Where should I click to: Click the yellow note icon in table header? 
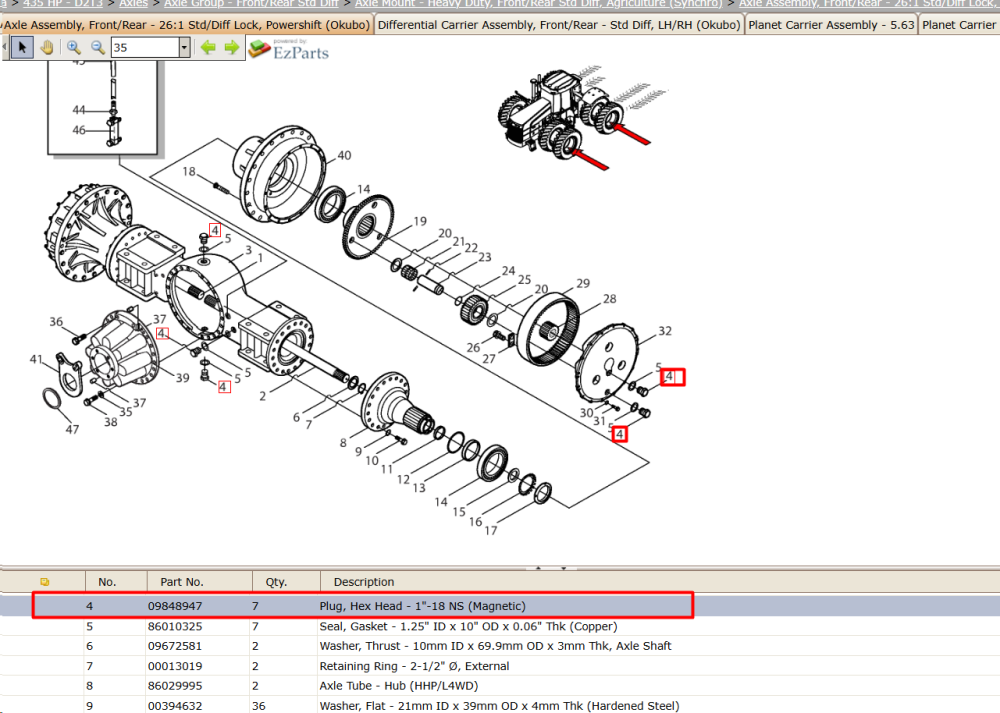click(x=44, y=582)
